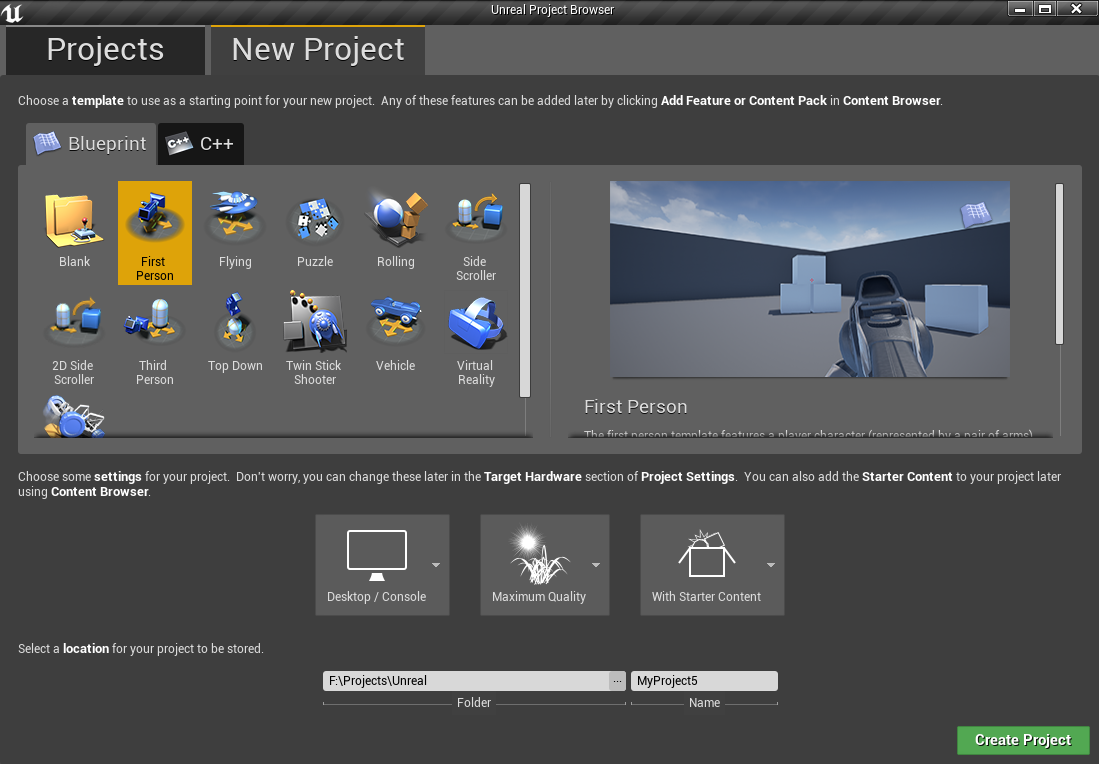Click the project Name field MyProject5
The image size is (1099, 764).
704,681
